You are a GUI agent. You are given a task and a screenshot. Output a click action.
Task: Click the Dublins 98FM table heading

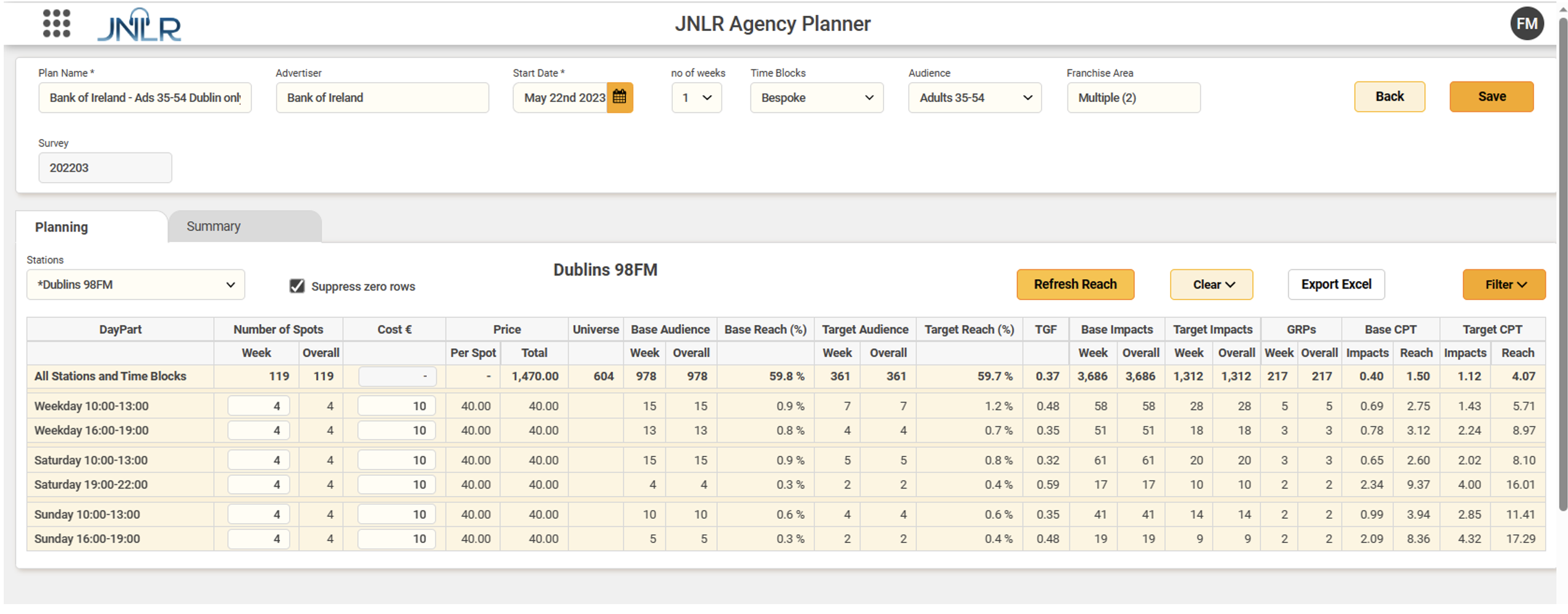coord(605,270)
